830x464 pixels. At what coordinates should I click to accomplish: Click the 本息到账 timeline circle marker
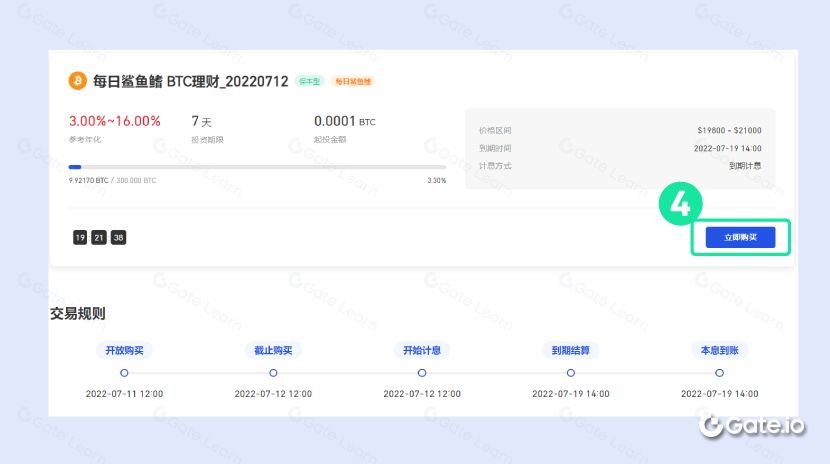pos(719,373)
